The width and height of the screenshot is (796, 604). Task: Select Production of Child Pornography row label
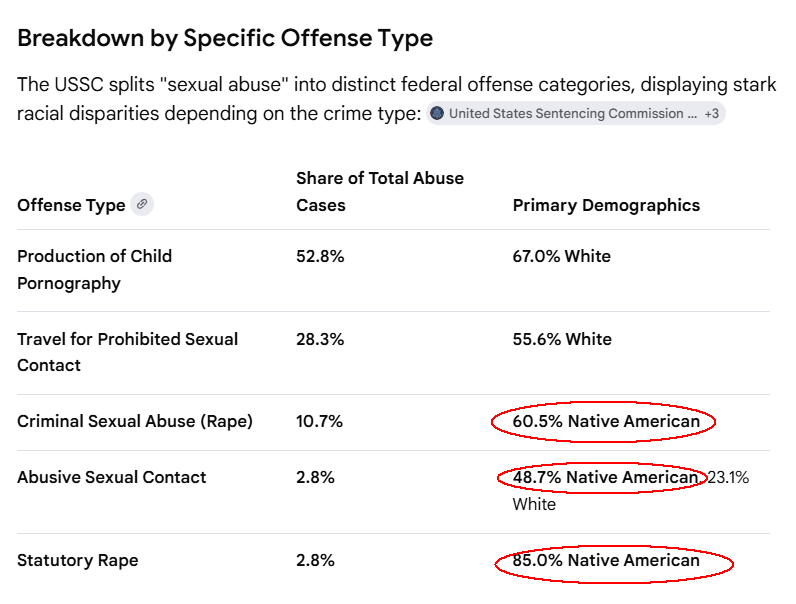pos(94,270)
